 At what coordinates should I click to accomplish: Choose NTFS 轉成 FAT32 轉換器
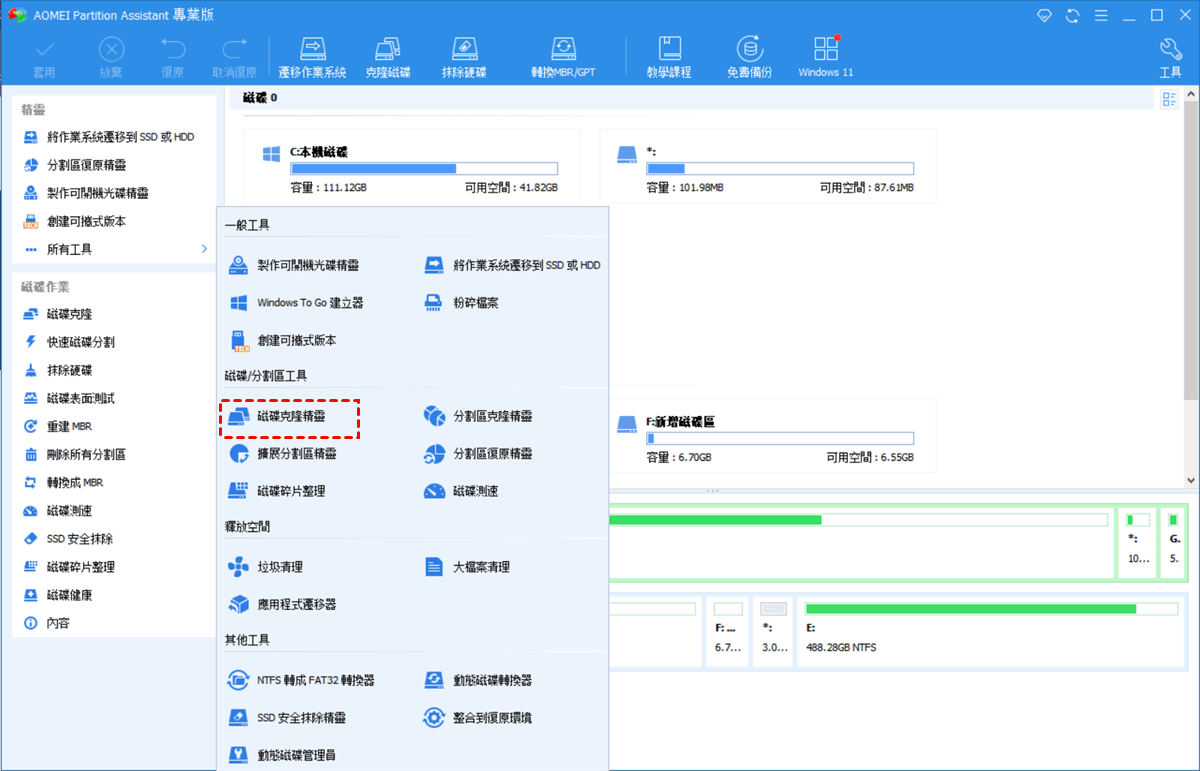(302, 680)
